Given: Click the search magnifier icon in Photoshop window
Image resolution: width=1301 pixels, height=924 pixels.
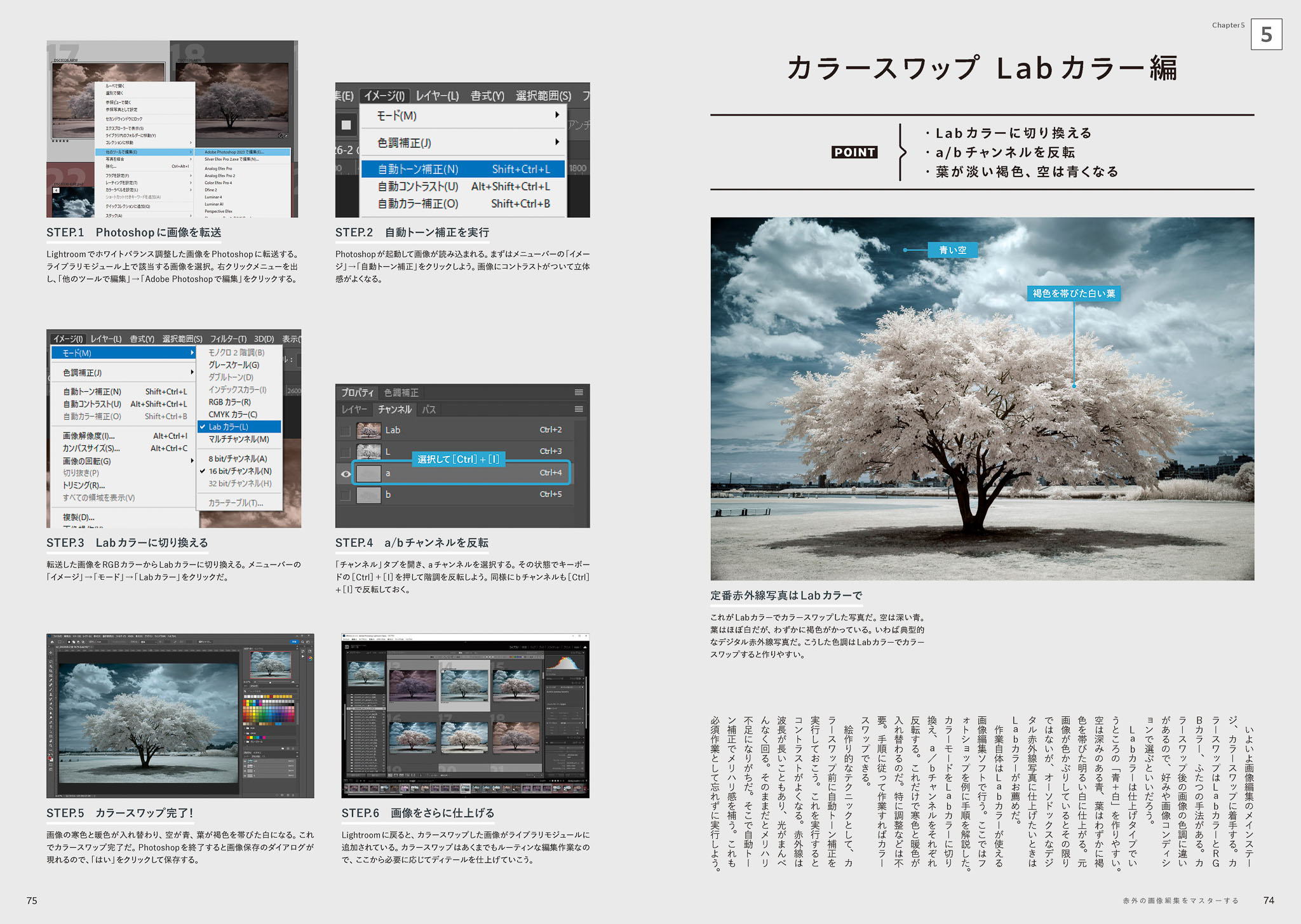Looking at the screenshot, I should point(302,642).
